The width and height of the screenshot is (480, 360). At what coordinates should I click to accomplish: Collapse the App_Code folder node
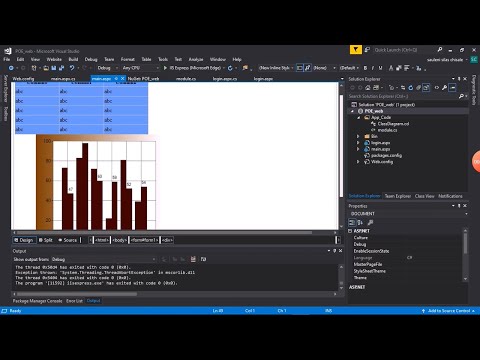[359, 117]
